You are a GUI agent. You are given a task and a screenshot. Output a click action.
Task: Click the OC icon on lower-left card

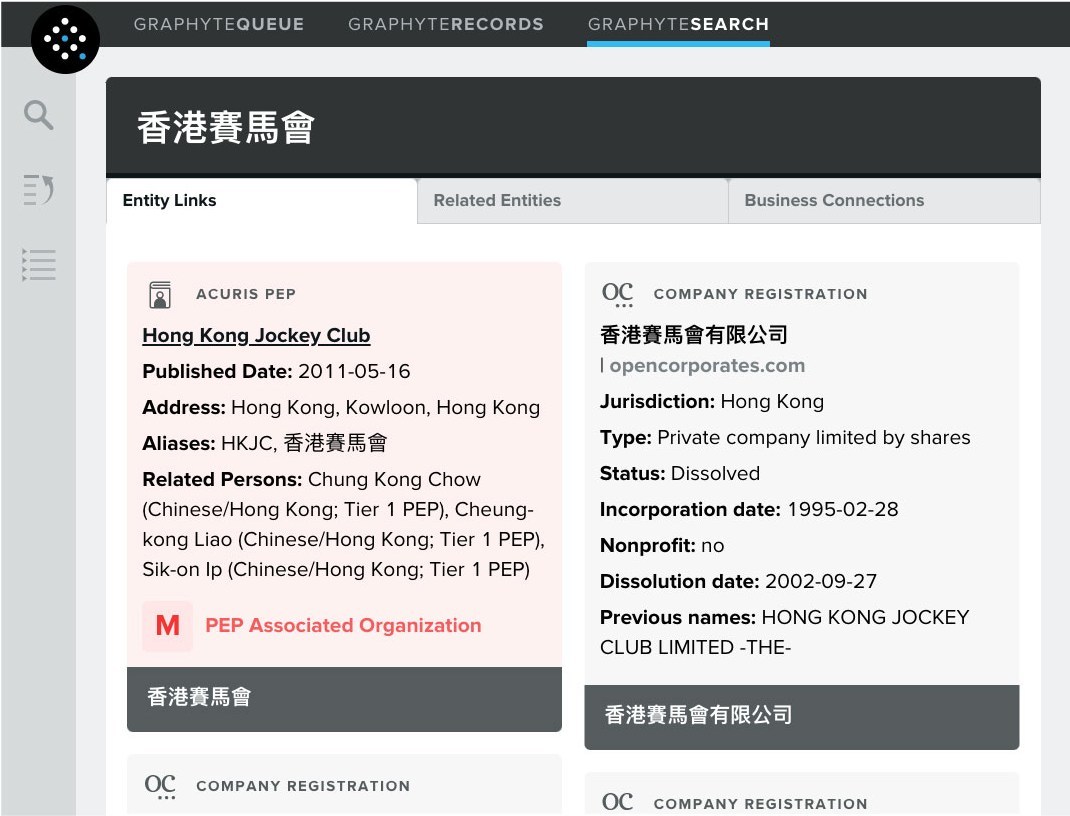point(160,786)
